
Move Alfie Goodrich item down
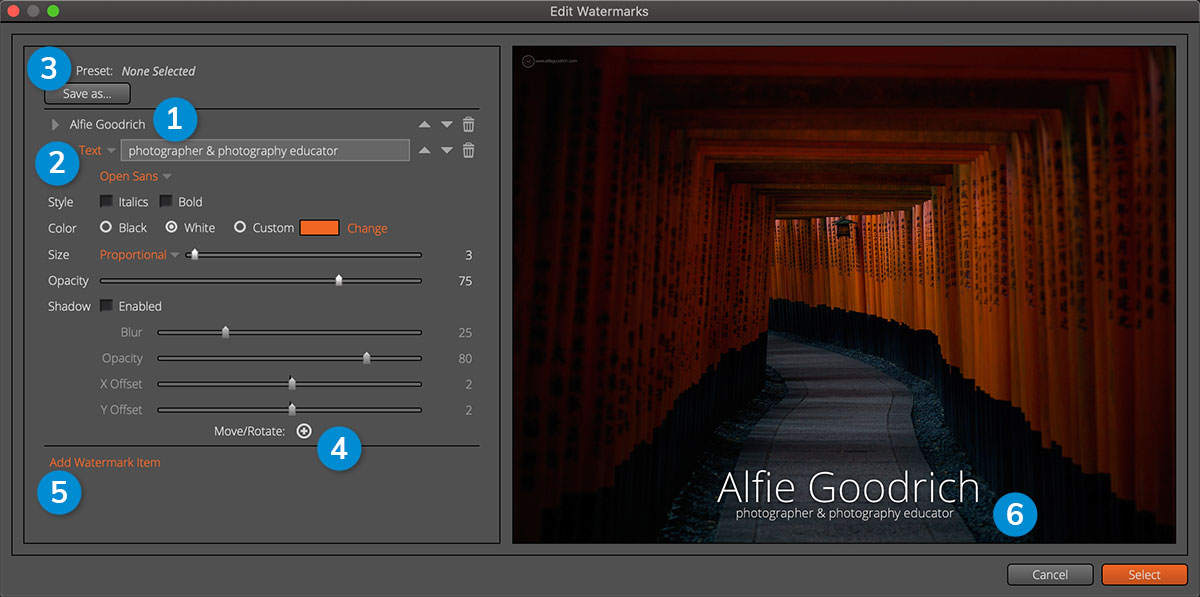446,125
